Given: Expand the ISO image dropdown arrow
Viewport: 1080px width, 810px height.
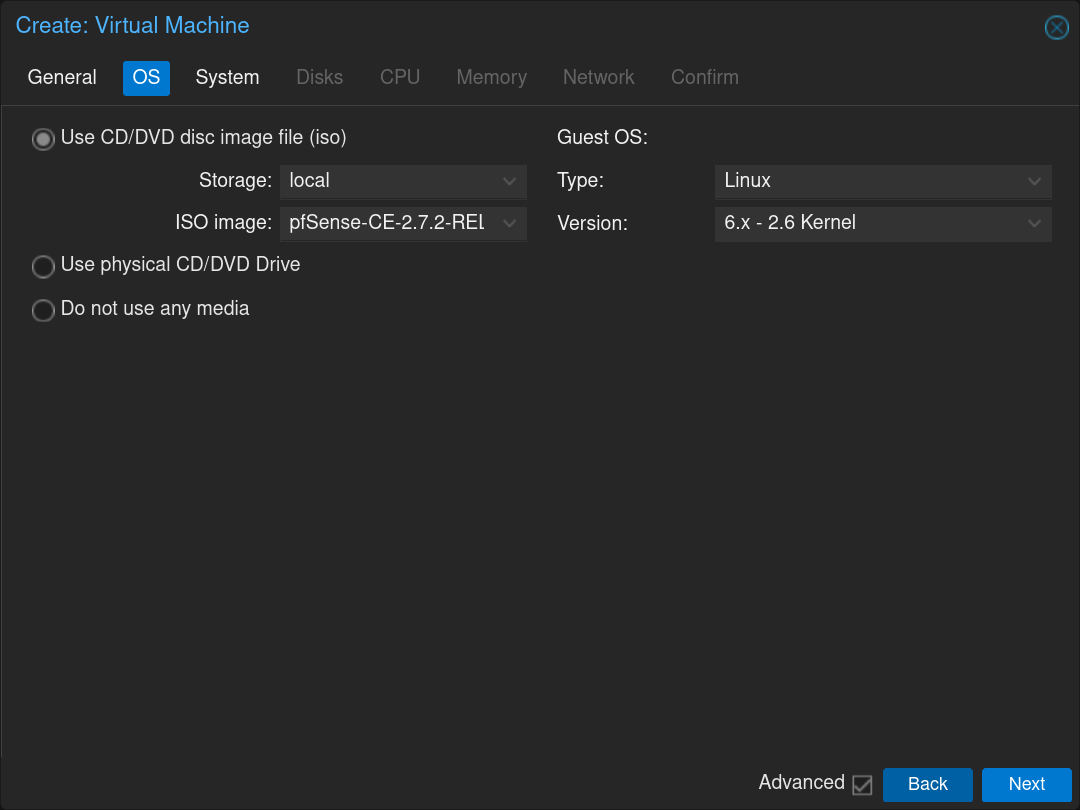Looking at the screenshot, I should 510,223.
